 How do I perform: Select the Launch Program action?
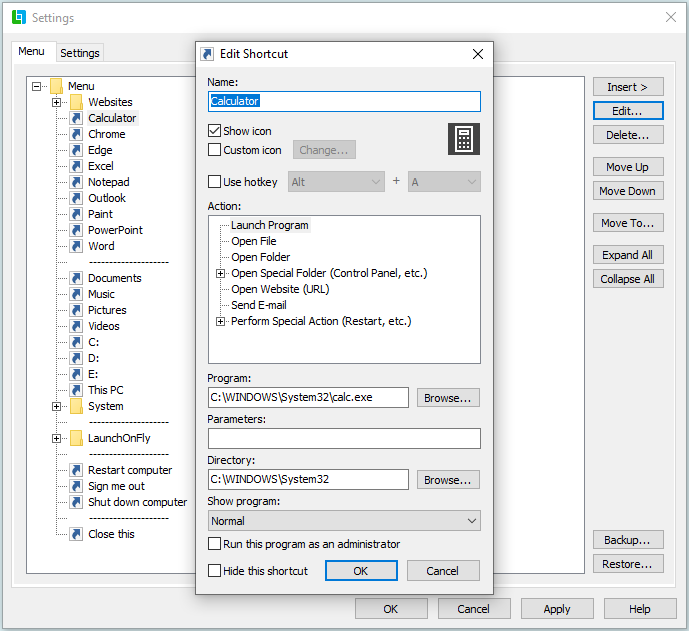[270, 225]
